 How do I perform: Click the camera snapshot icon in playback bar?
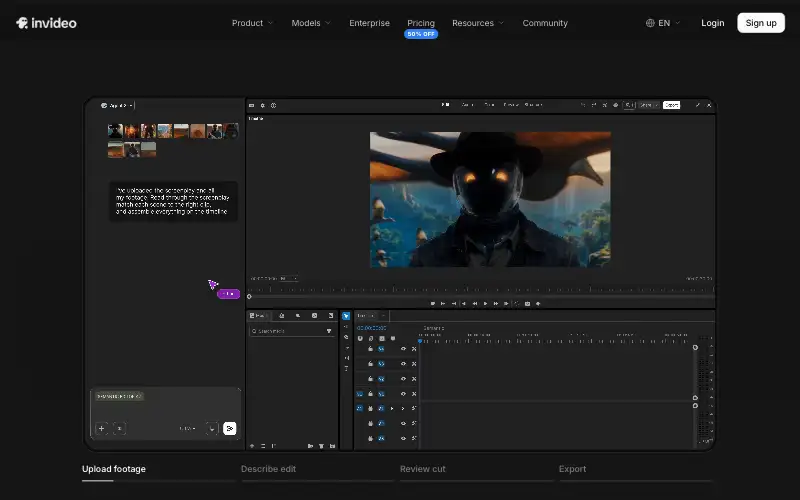click(528, 304)
